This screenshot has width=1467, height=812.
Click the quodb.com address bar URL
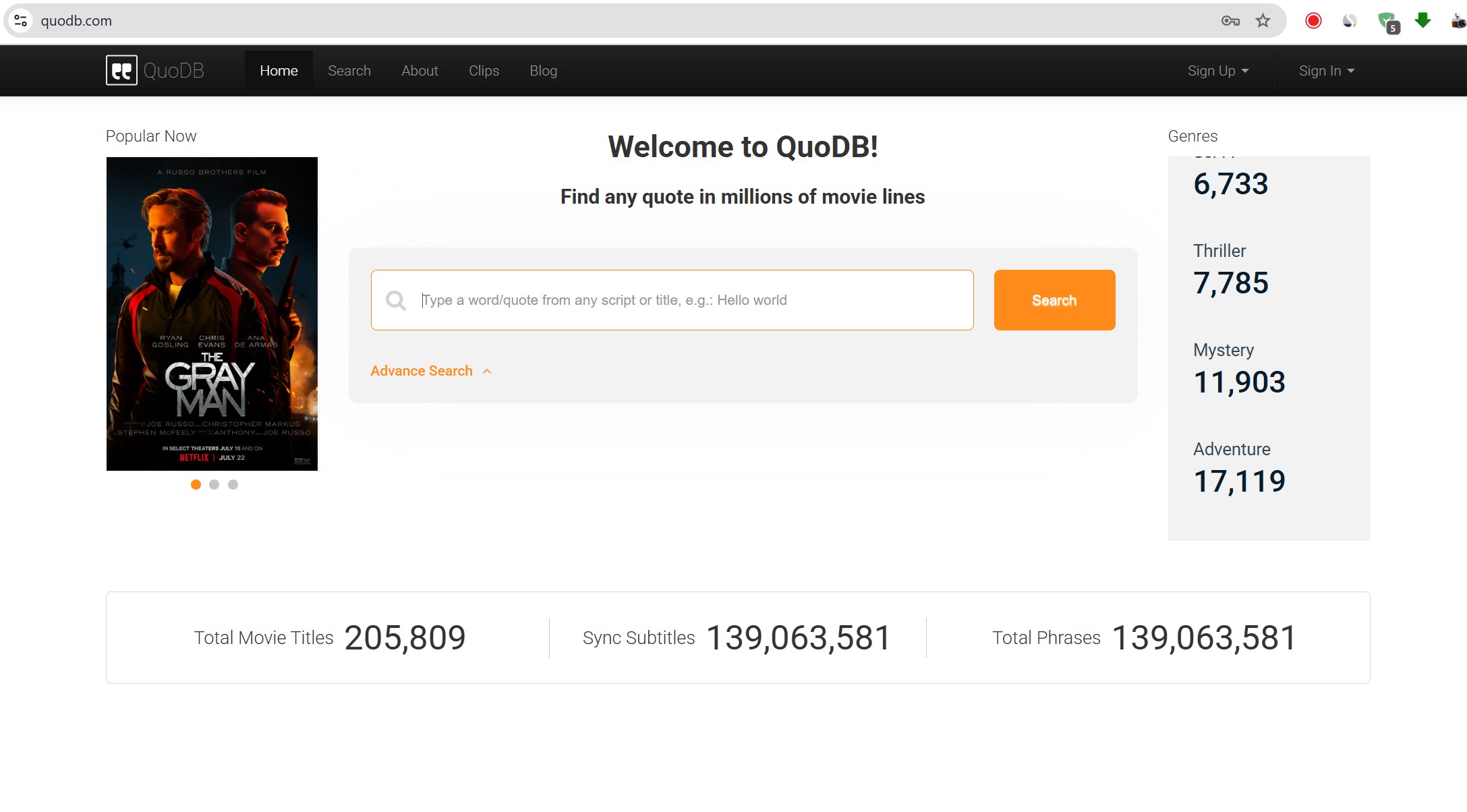click(76, 21)
